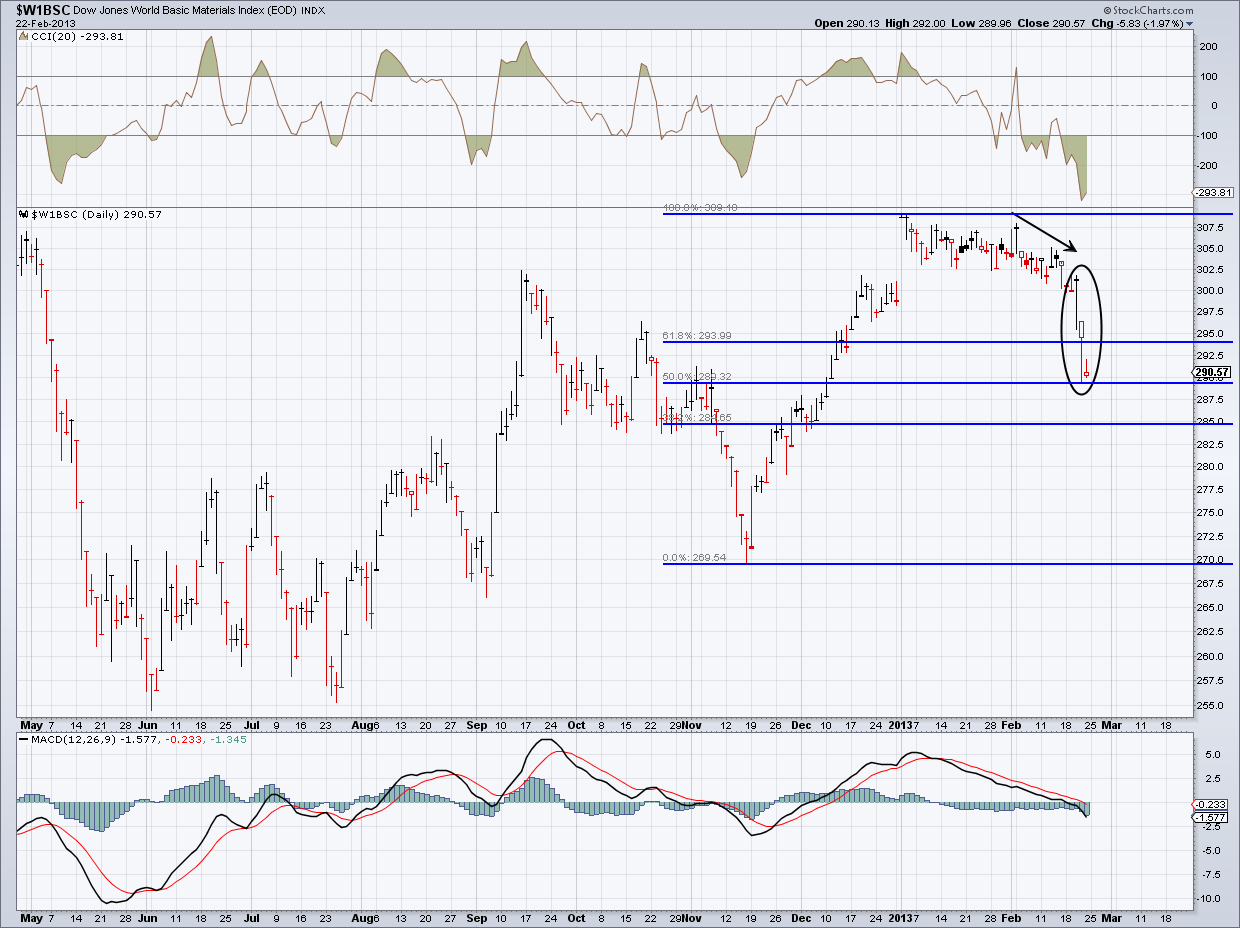Screen dimensions: 1240x928
Task: Click the 0.0%: 269.54 Fibonacci label
Action: [694, 558]
